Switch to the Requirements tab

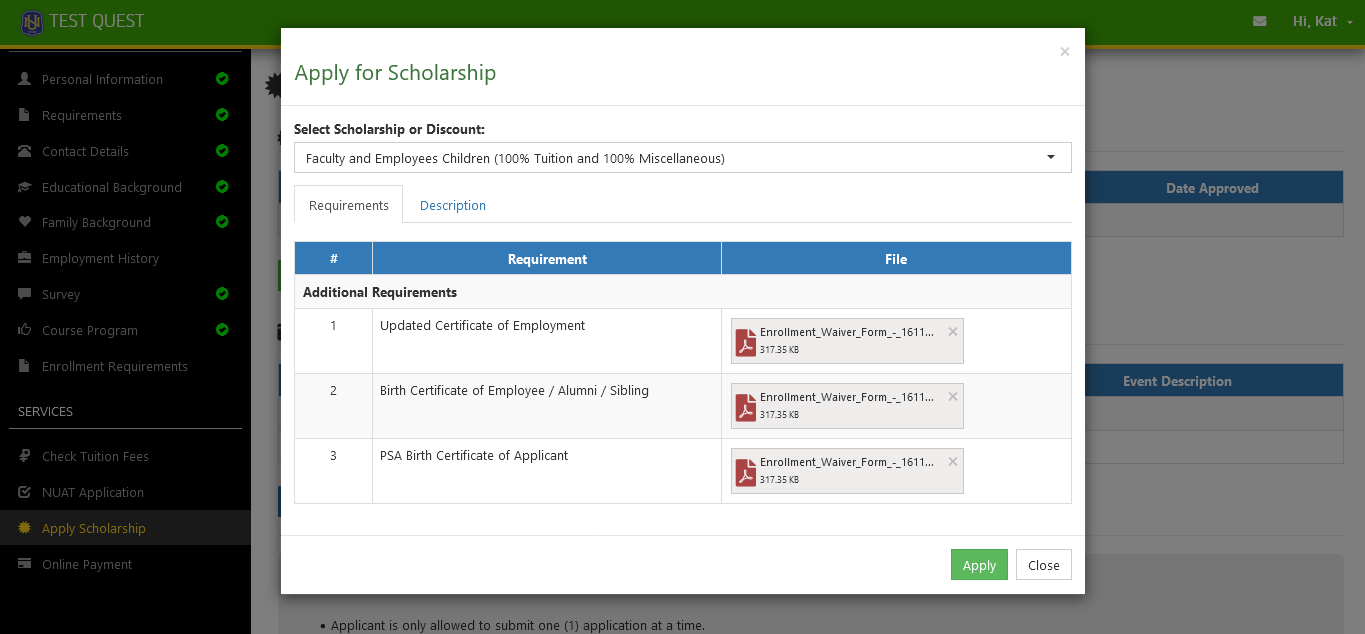(x=348, y=205)
